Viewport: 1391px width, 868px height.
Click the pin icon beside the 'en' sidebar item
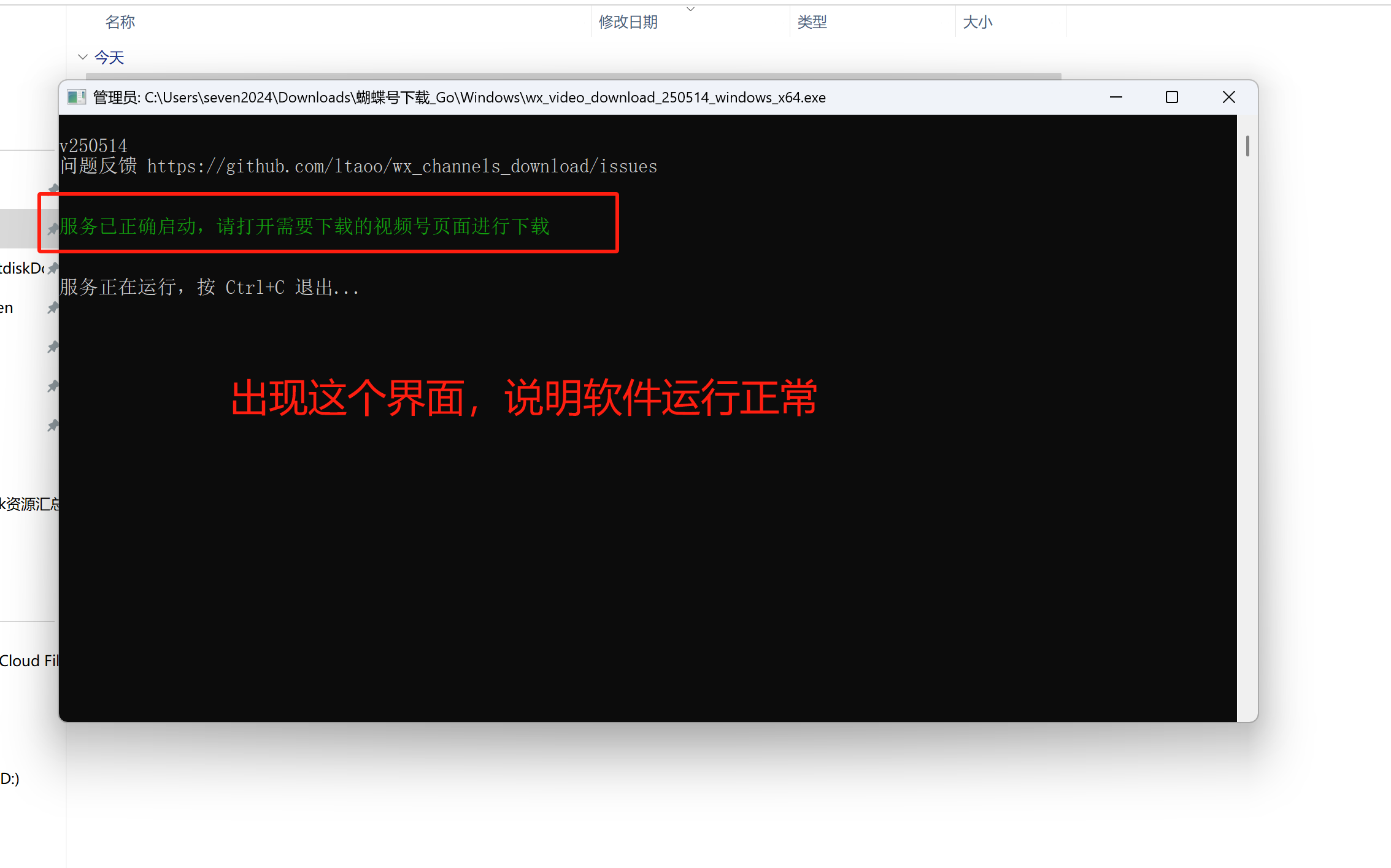[x=53, y=308]
